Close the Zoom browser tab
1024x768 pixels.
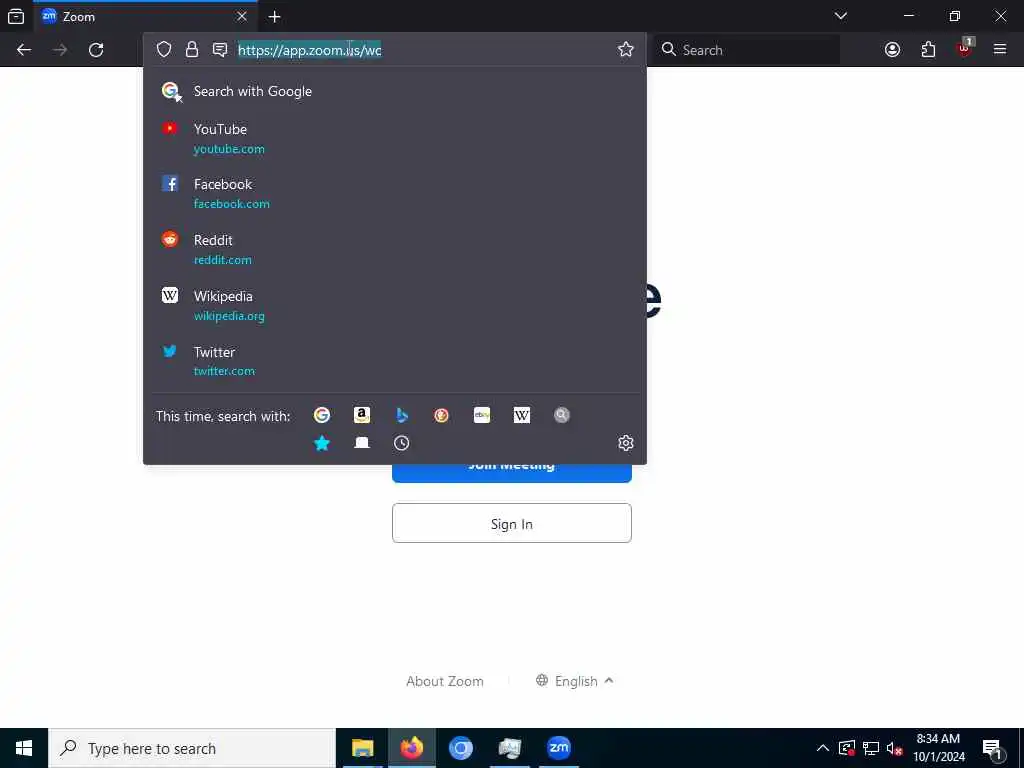pyautogui.click(x=242, y=16)
